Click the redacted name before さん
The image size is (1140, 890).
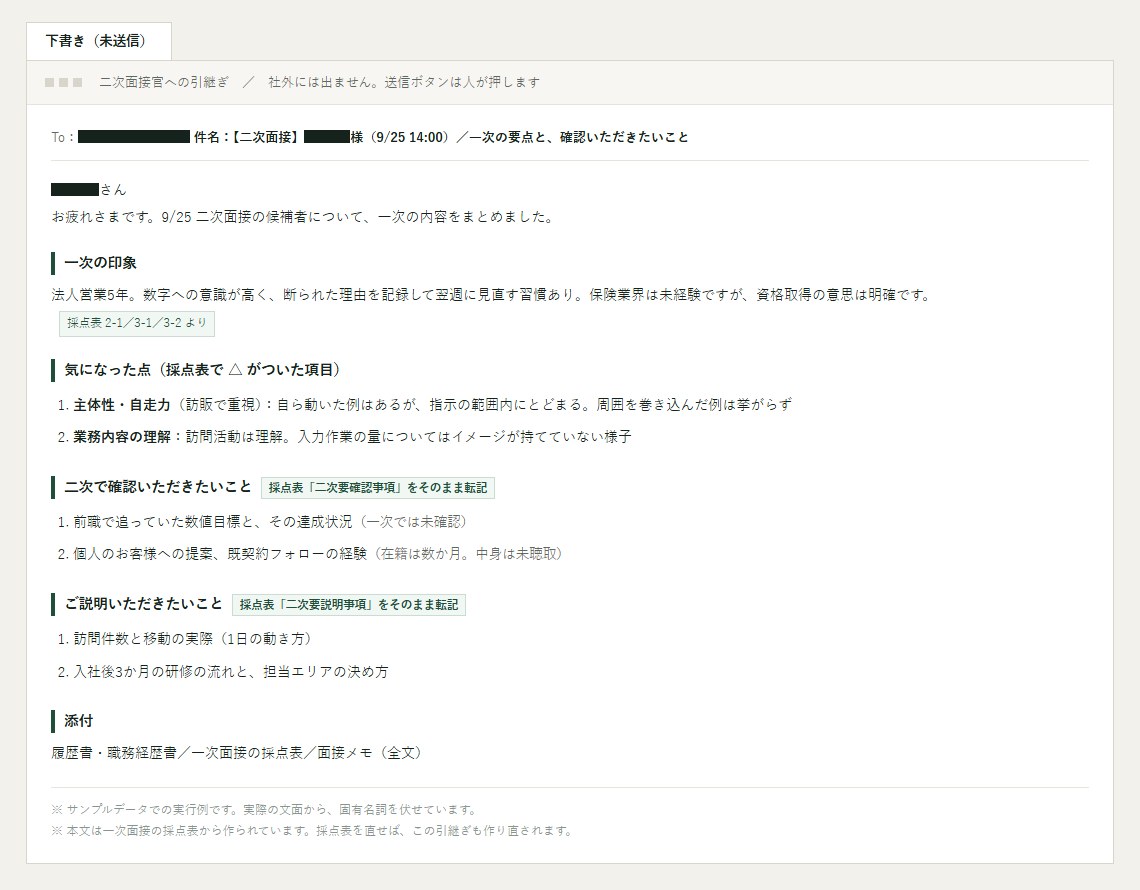pos(75,190)
